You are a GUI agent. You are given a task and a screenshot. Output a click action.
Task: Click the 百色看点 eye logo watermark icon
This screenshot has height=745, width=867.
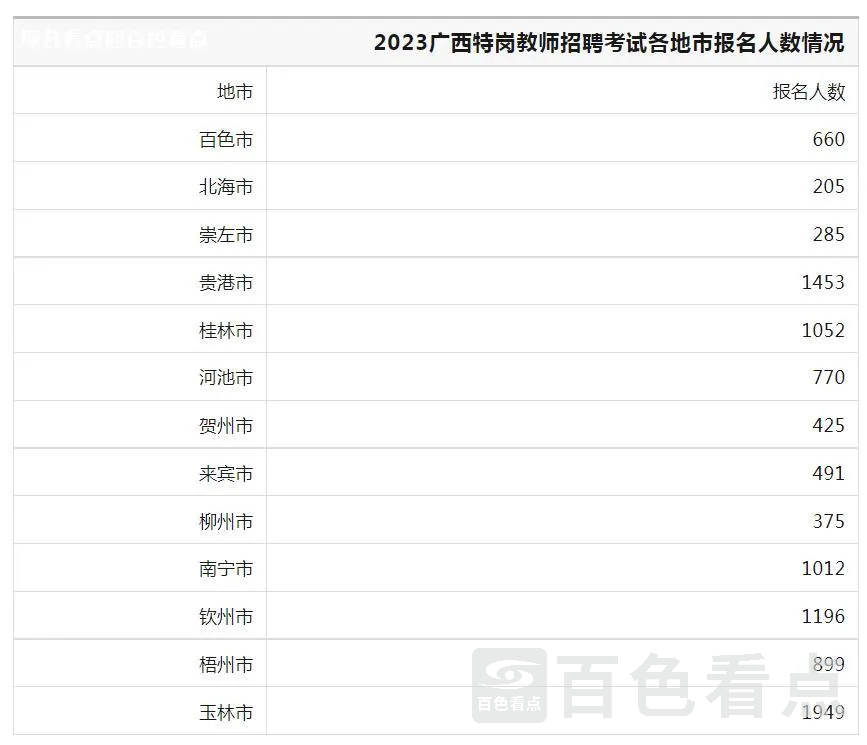coord(509,685)
